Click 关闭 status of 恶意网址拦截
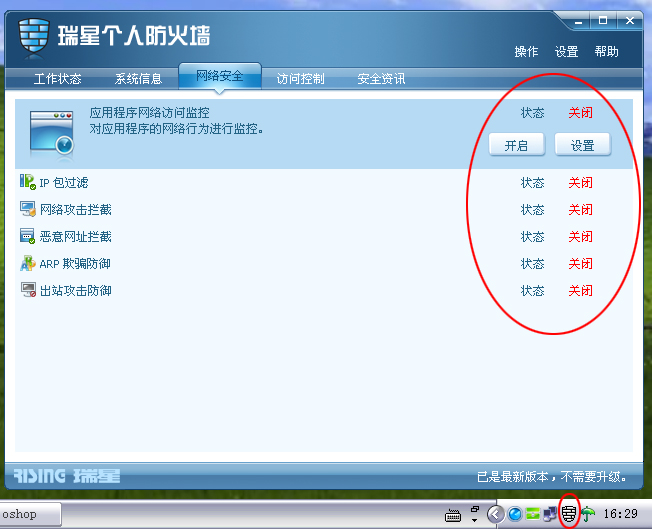The height and width of the screenshot is (529, 652). 580,237
